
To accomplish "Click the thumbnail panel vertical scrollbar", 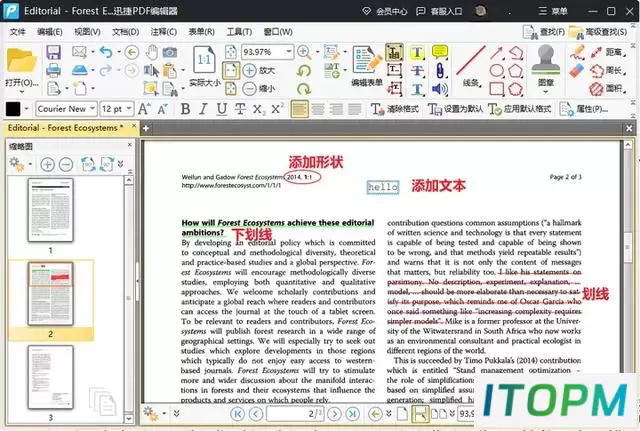I will pos(129,300).
